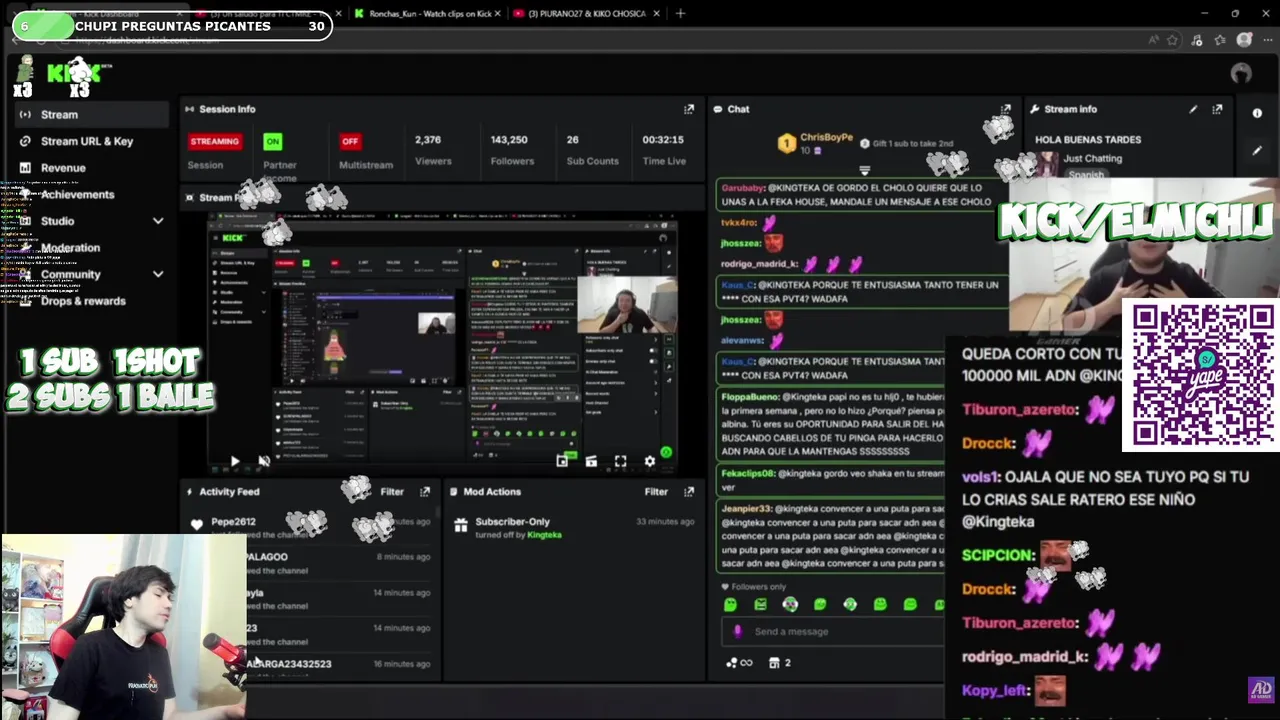1280x720 pixels.
Task: Open channel points infinity balance
Action: point(739,663)
